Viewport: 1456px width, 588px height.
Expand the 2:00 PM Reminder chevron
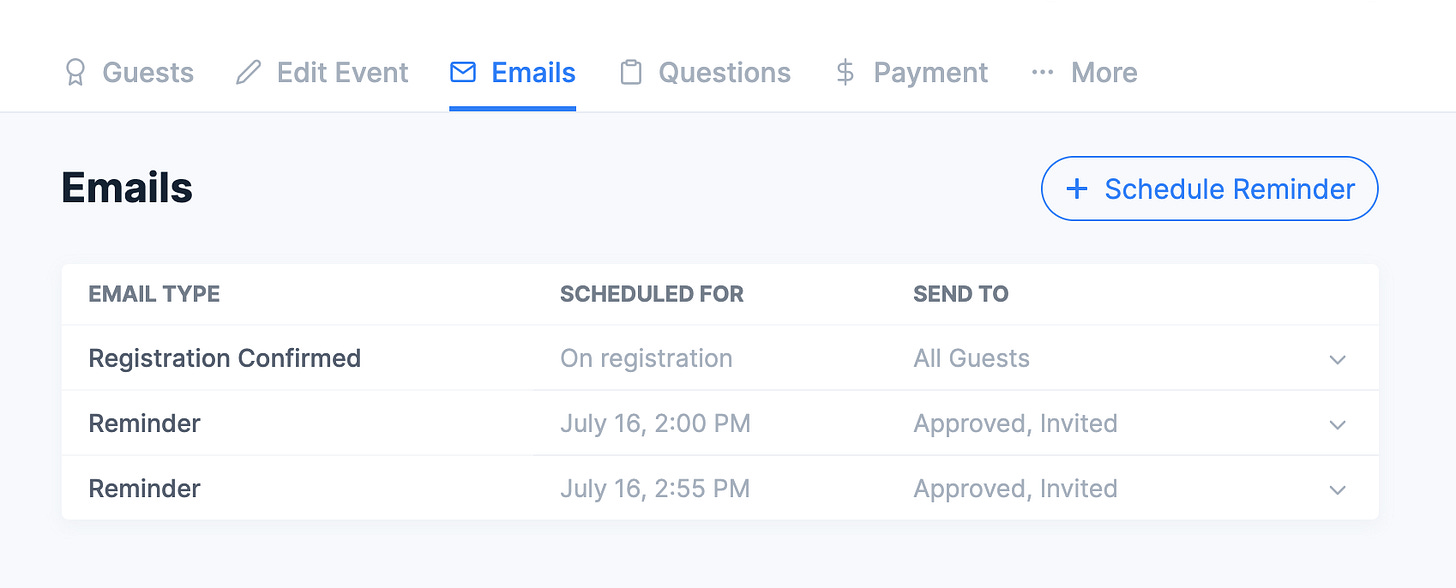point(1338,425)
